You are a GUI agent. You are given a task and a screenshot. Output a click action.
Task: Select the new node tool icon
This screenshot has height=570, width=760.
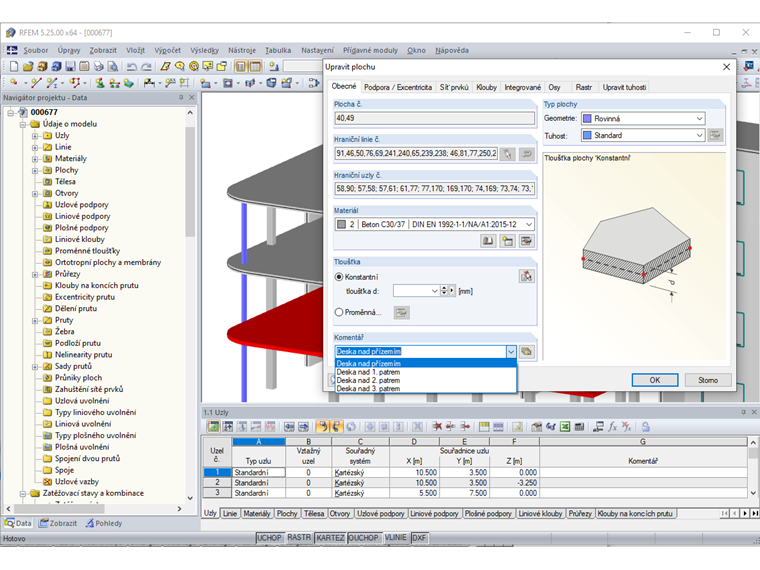pos(14,83)
